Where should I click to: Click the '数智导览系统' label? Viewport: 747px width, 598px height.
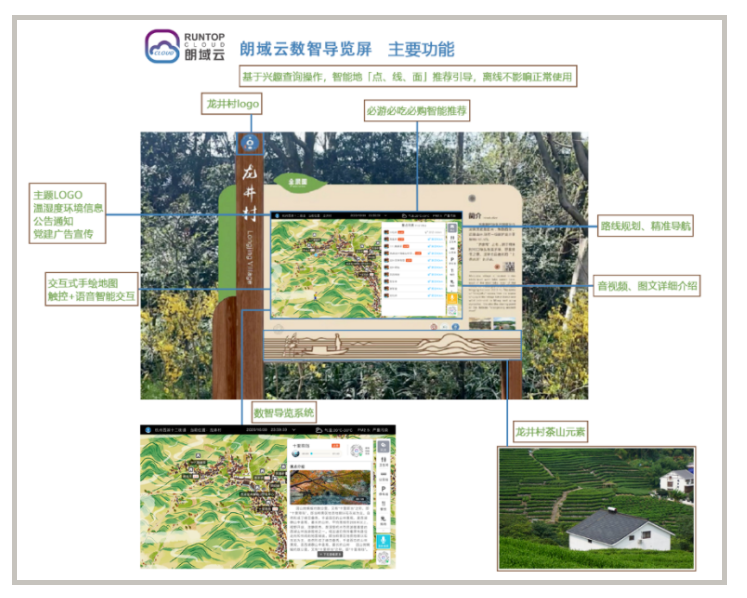coord(284,411)
